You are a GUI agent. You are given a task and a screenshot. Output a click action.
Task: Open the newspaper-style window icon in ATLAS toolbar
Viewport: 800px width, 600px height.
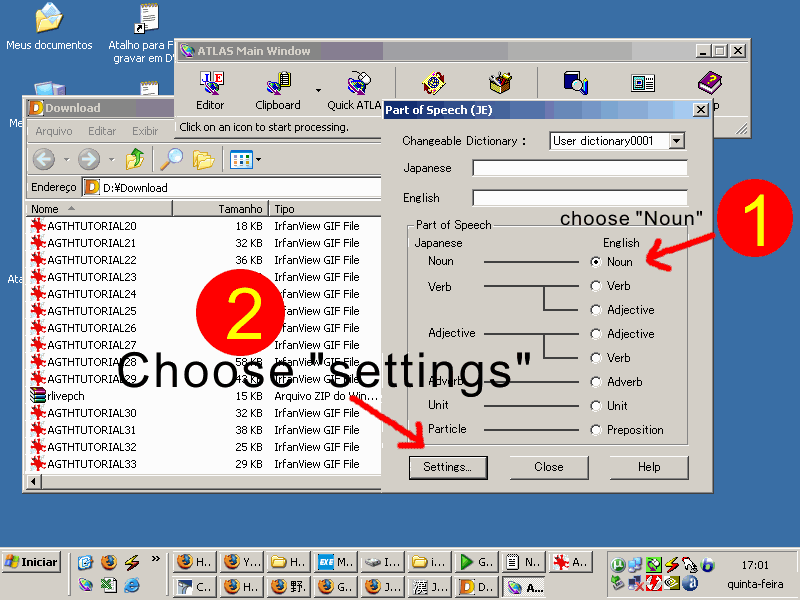643,83
